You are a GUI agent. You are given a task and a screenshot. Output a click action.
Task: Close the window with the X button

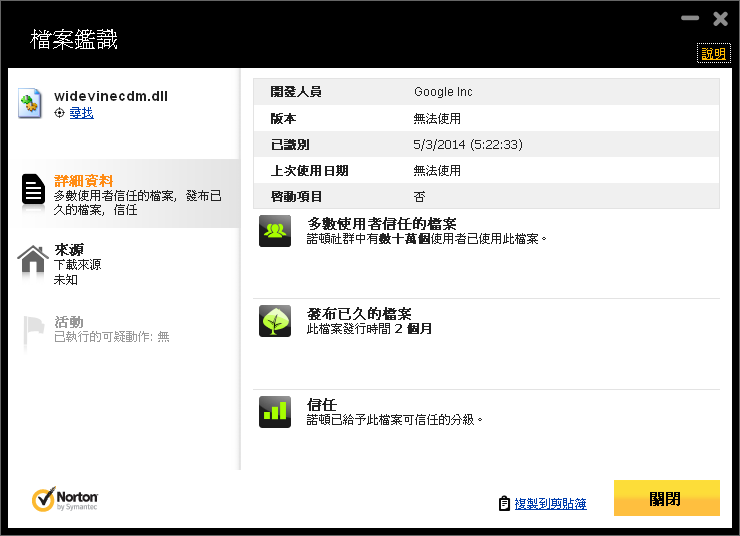tap(720, 18)
